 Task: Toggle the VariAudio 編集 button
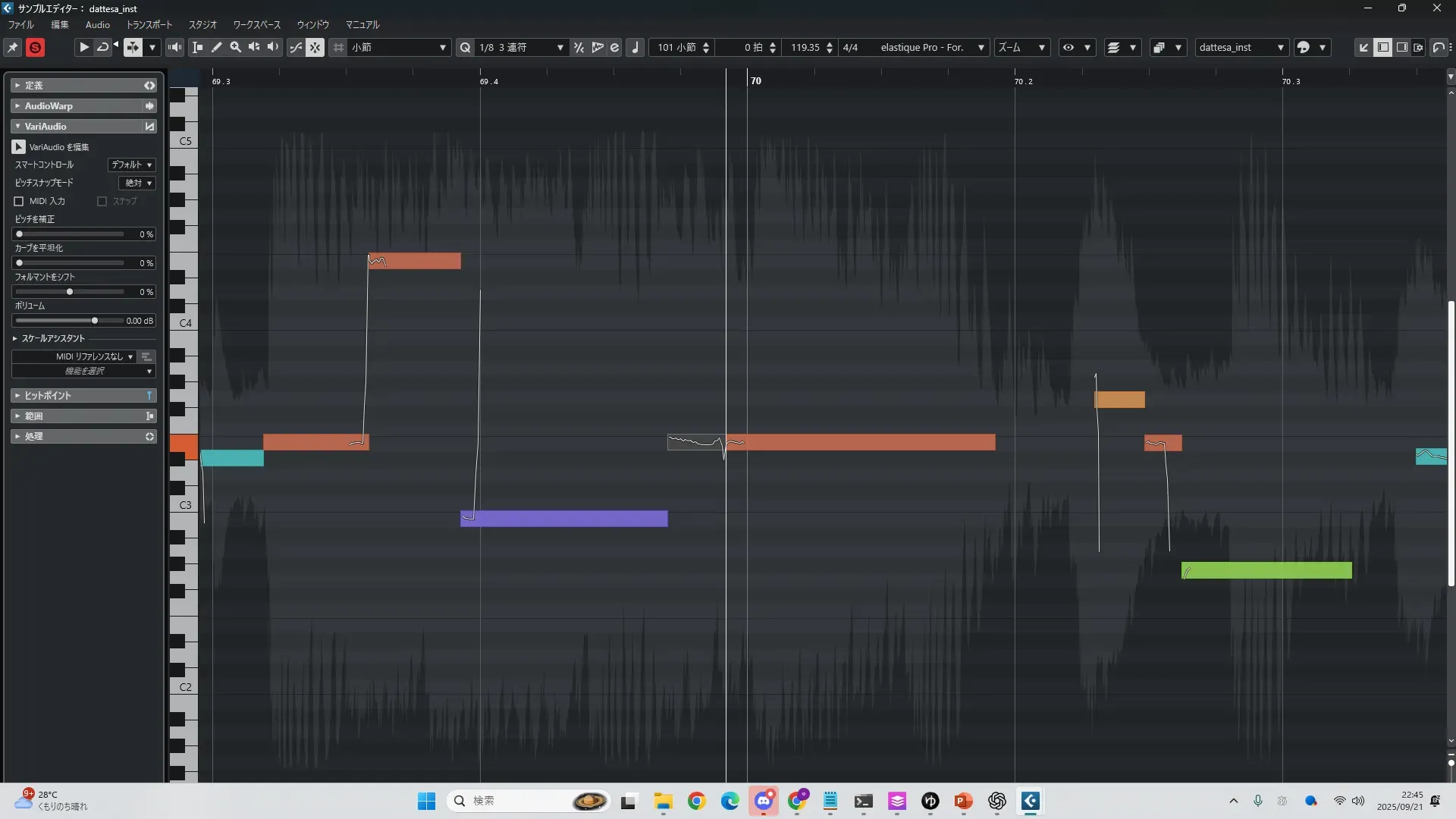[19, 147]
